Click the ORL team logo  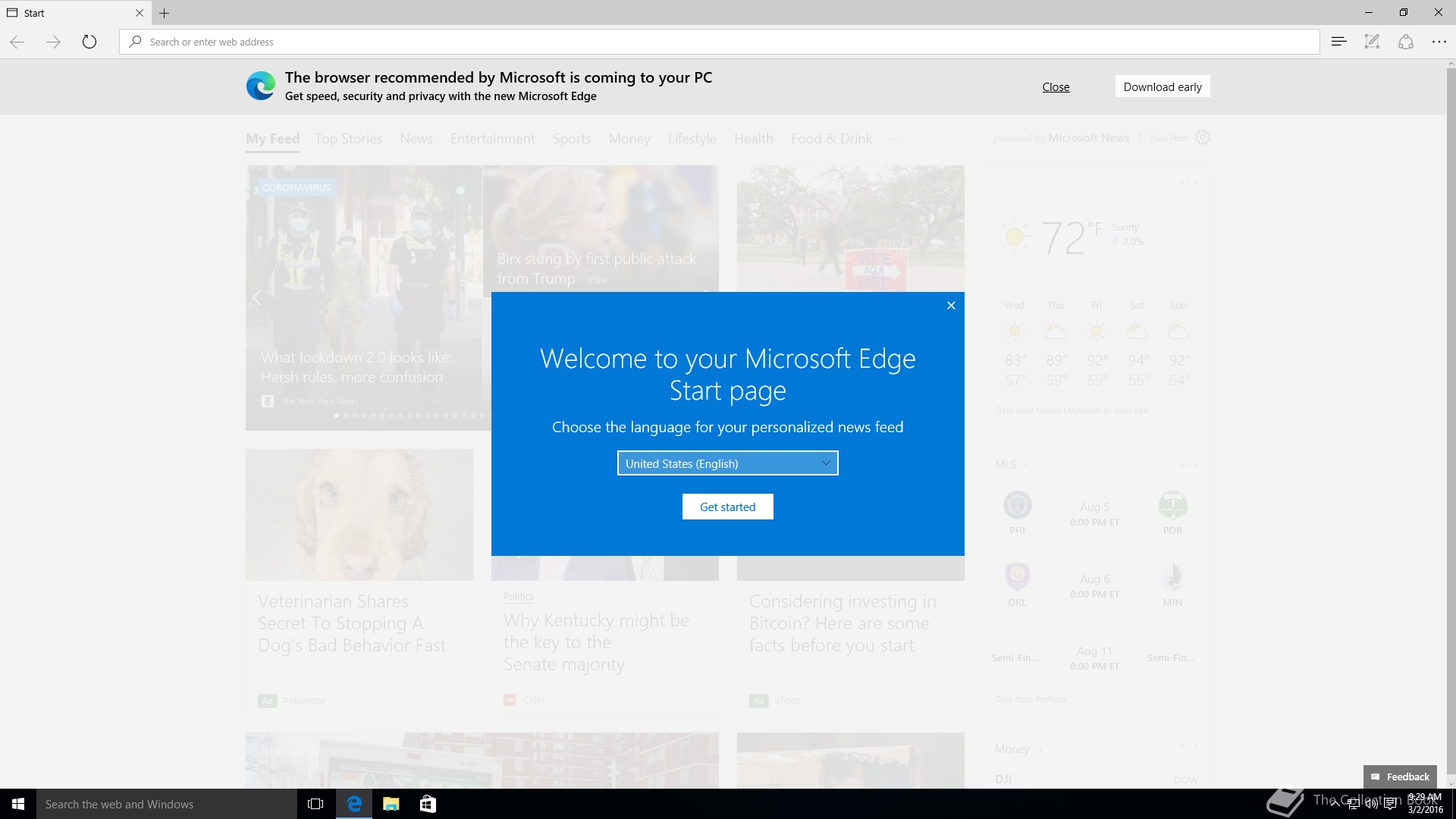coord(1017,577)
